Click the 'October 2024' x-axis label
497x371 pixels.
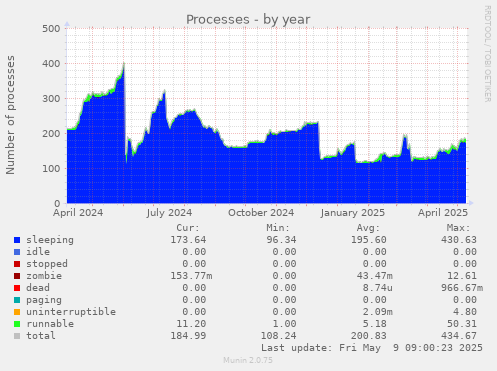click(261, 213)
